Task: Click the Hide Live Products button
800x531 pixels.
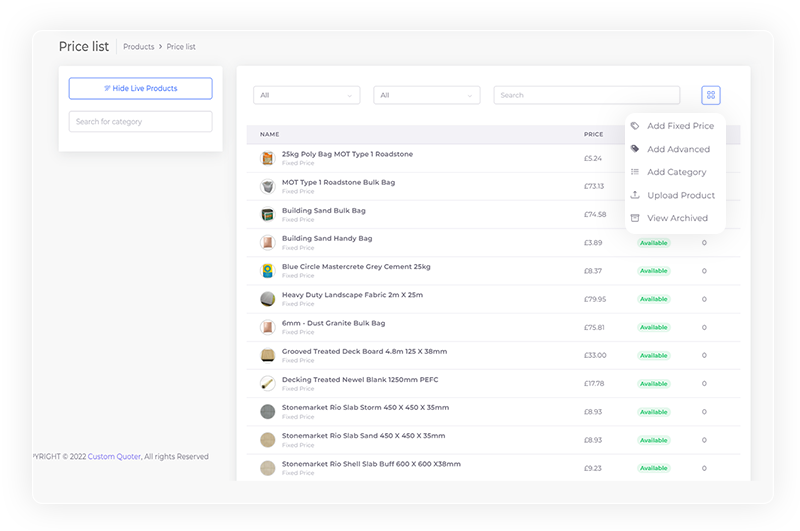Action: pos(140,88)
